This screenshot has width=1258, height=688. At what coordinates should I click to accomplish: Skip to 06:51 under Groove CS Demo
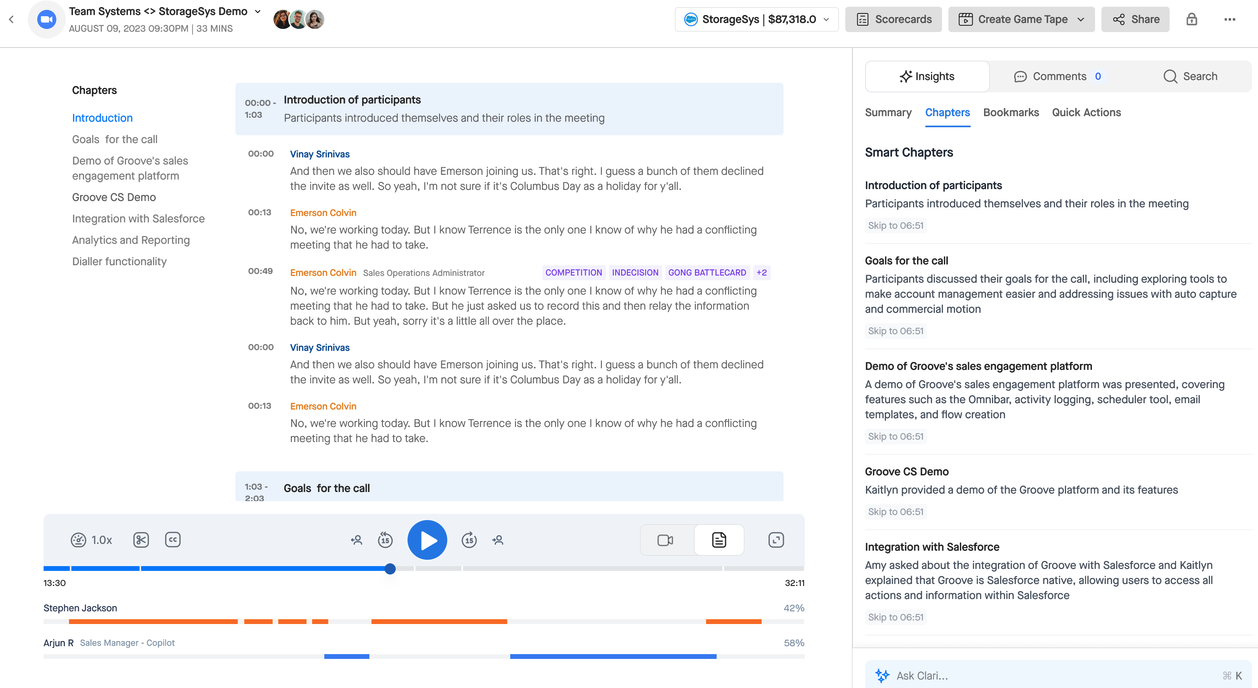(896, 512)
